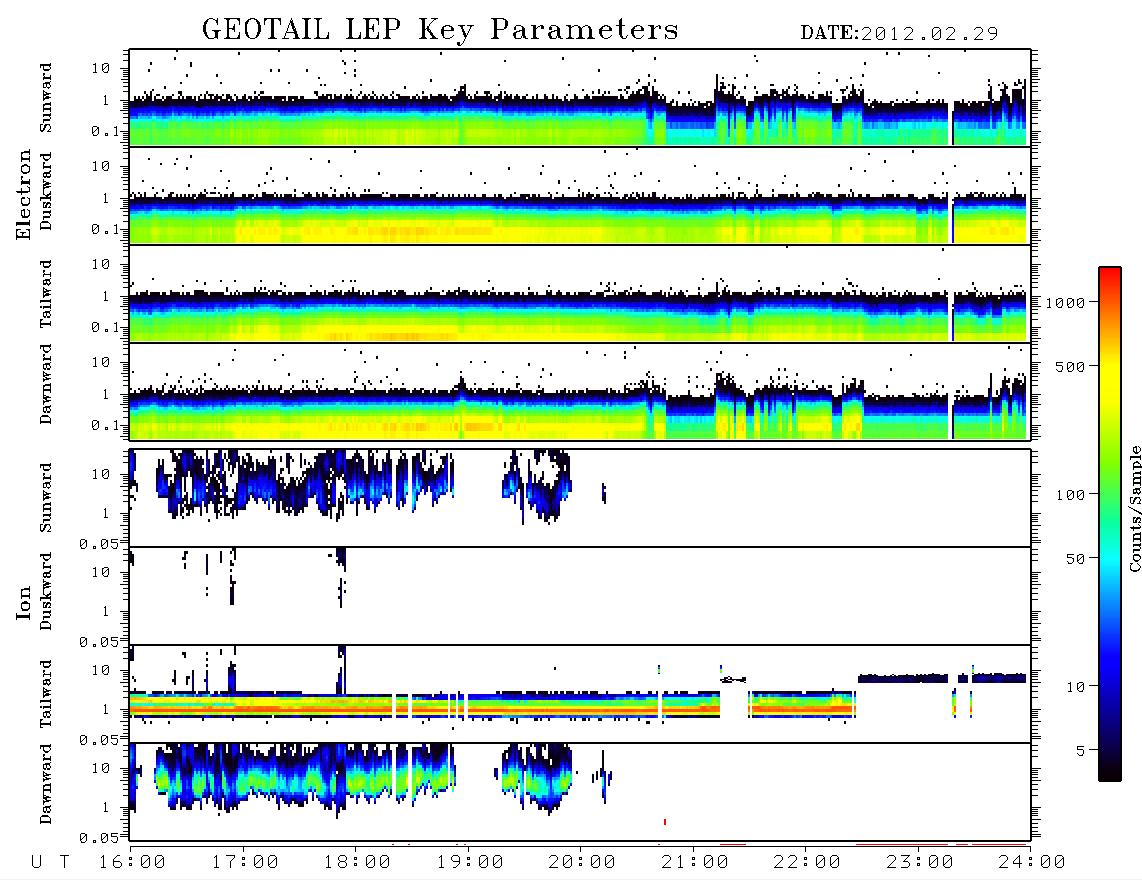This screenshot has height=880, width=1142.
Task: Click the Electron Duskward spectrogram panel
Action: 580,196
